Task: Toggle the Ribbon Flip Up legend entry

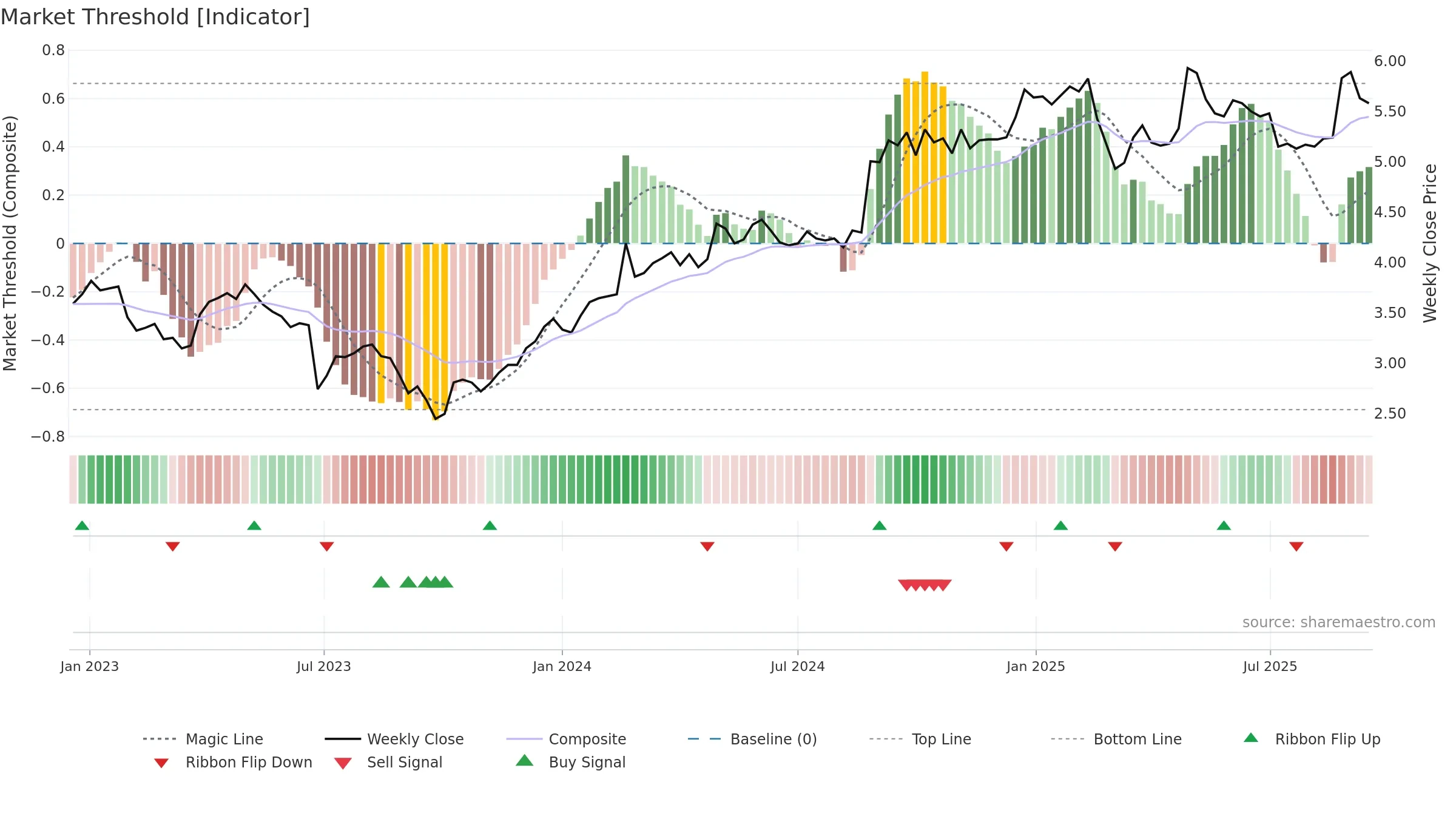Action: 1312,739
